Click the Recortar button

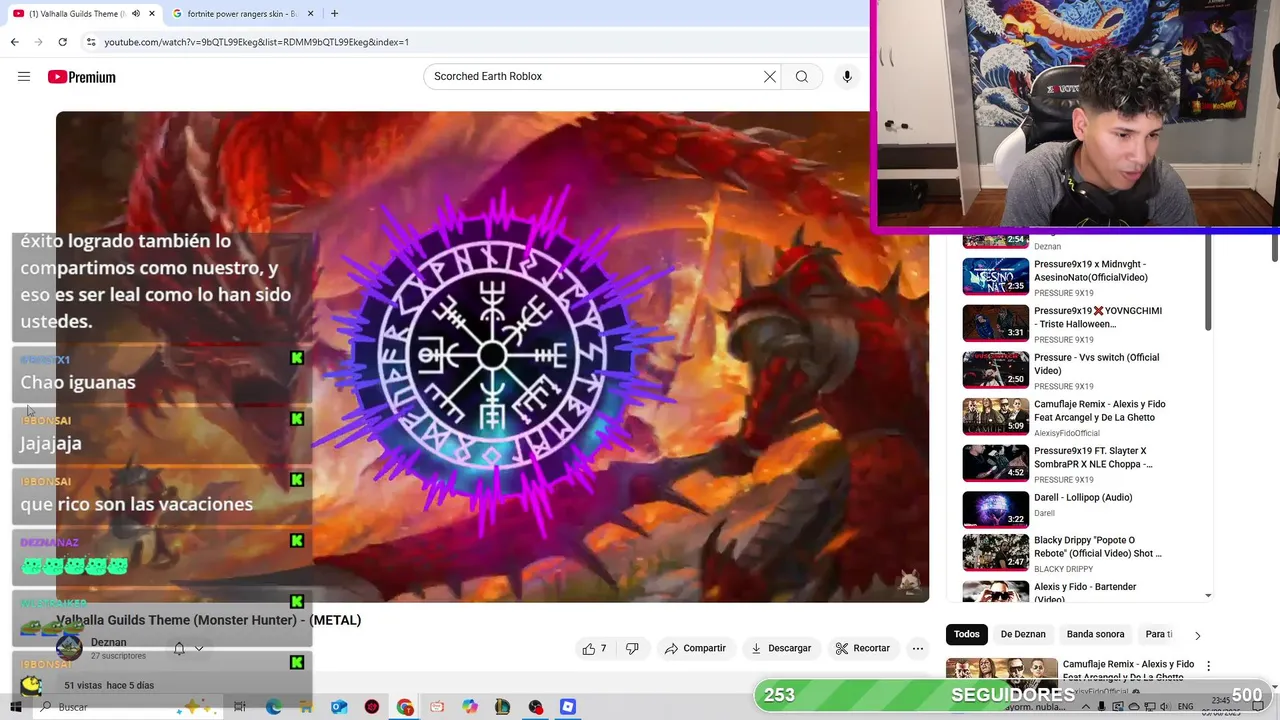pyautogui.click(x=862, y=648)
